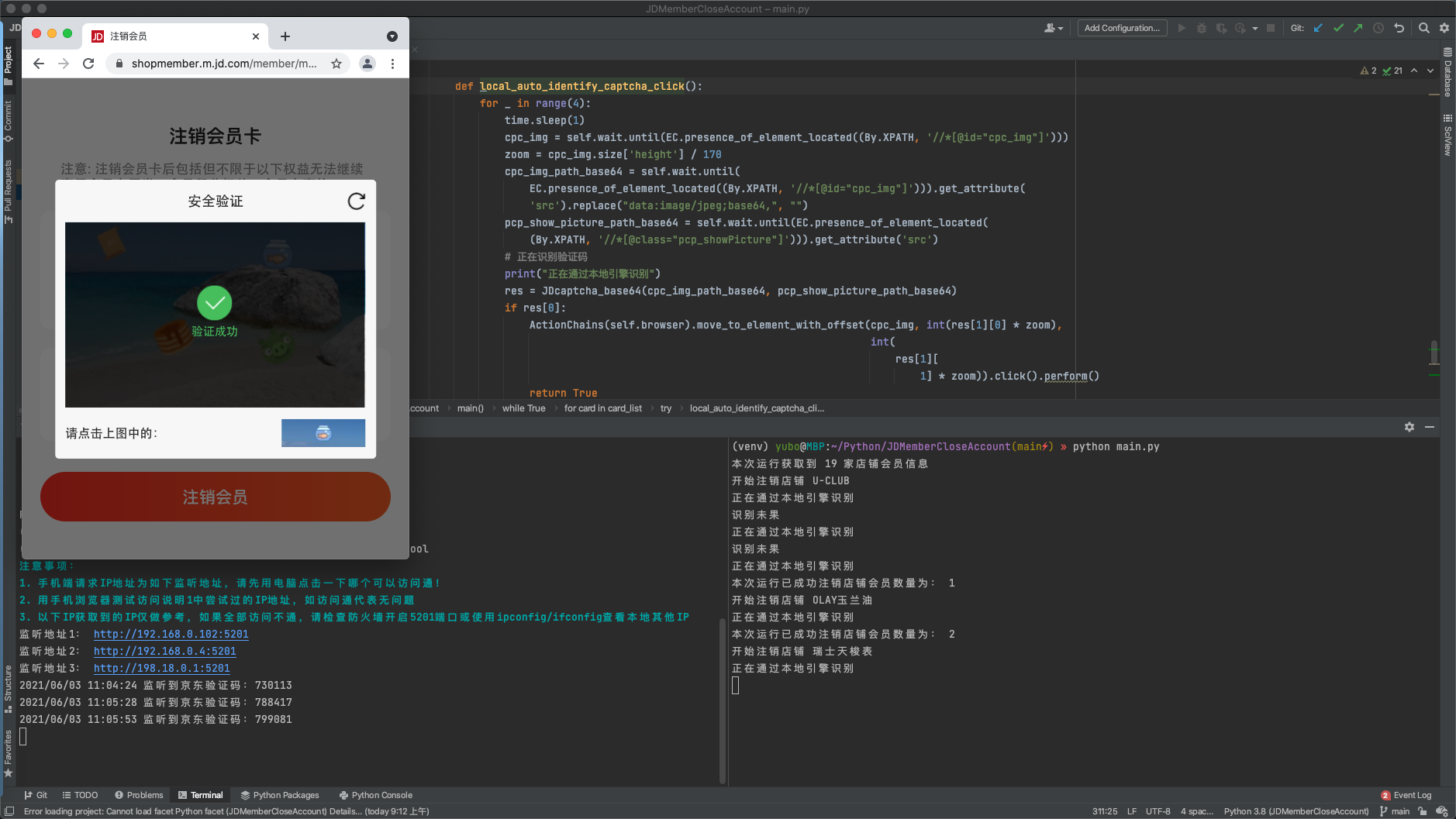The image size is (1456, 819).
Task: Open Database tool window on right edge
Action: (x=1447, y=72)
